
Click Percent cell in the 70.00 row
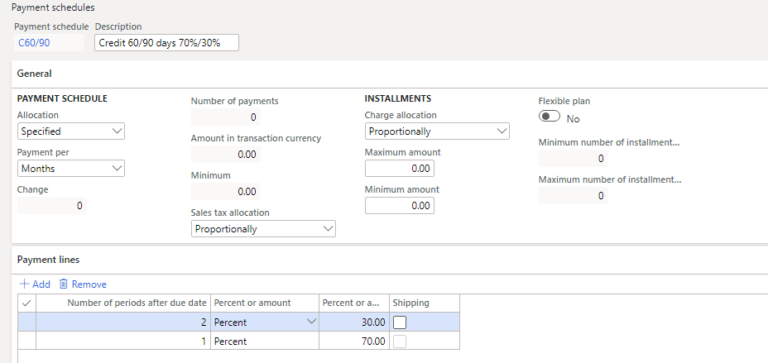[265, 341]
